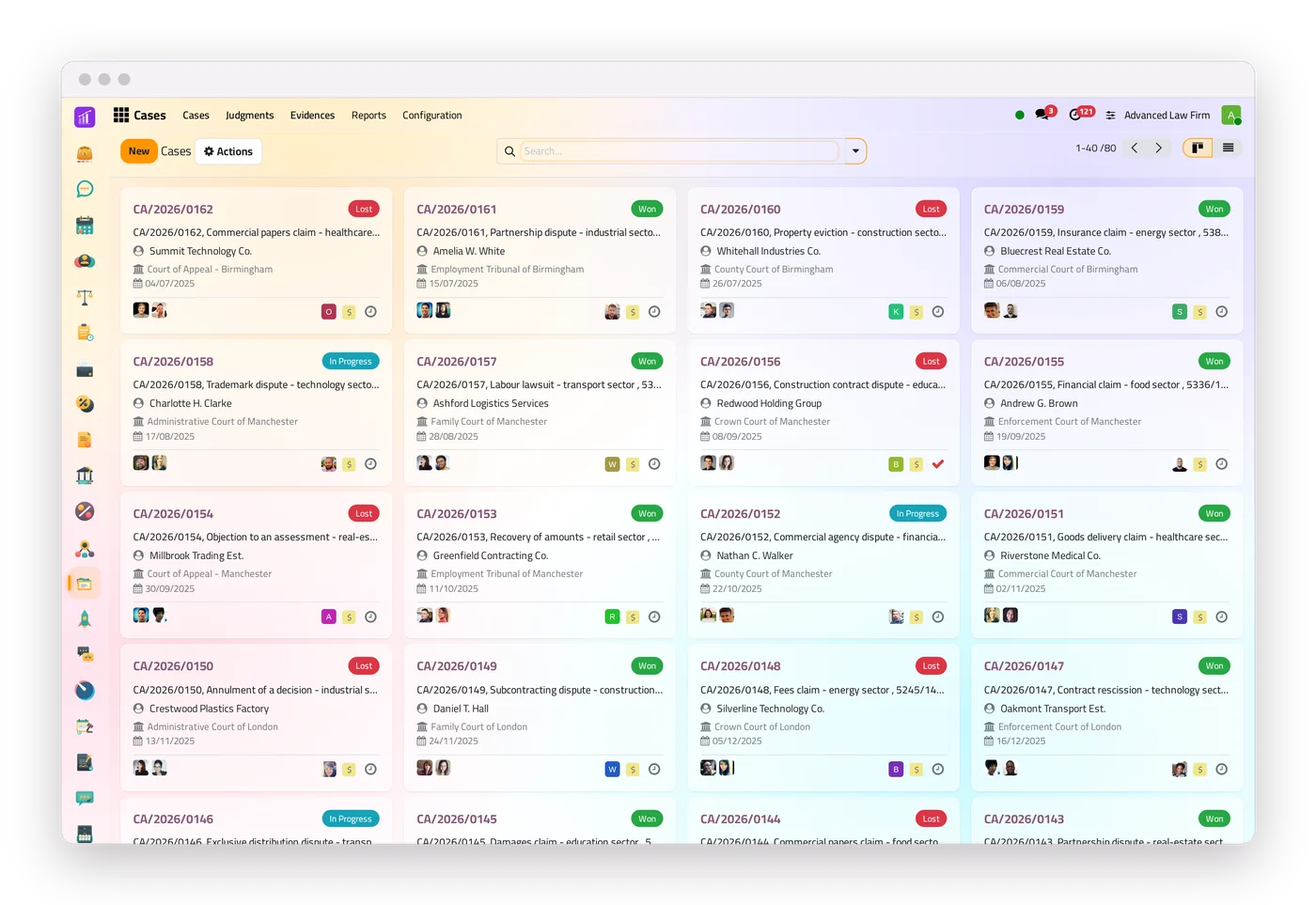Click the Won badge on CA/2026/0149
1316x905 pixels.
[x=647, y=666]
